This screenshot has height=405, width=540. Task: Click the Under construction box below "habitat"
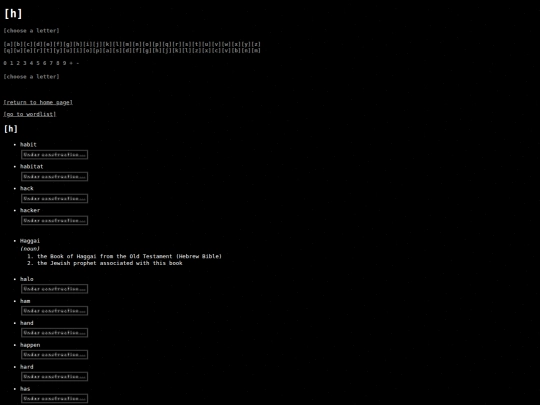(54, 177)
